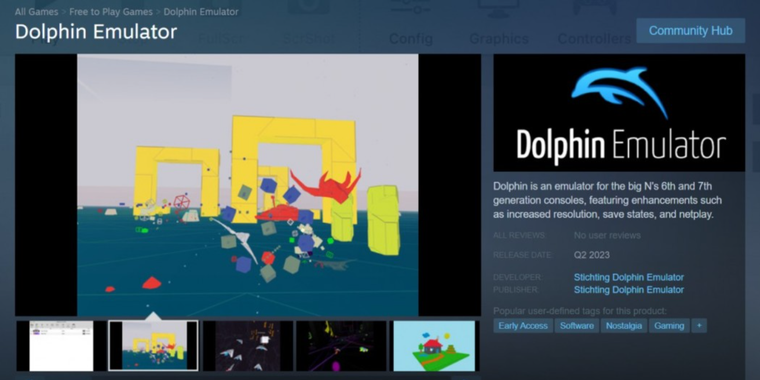Screen dimensions: 760x380
Task: Click the Dolphin Emulator logo banner
Action: [x=619, y=112]
